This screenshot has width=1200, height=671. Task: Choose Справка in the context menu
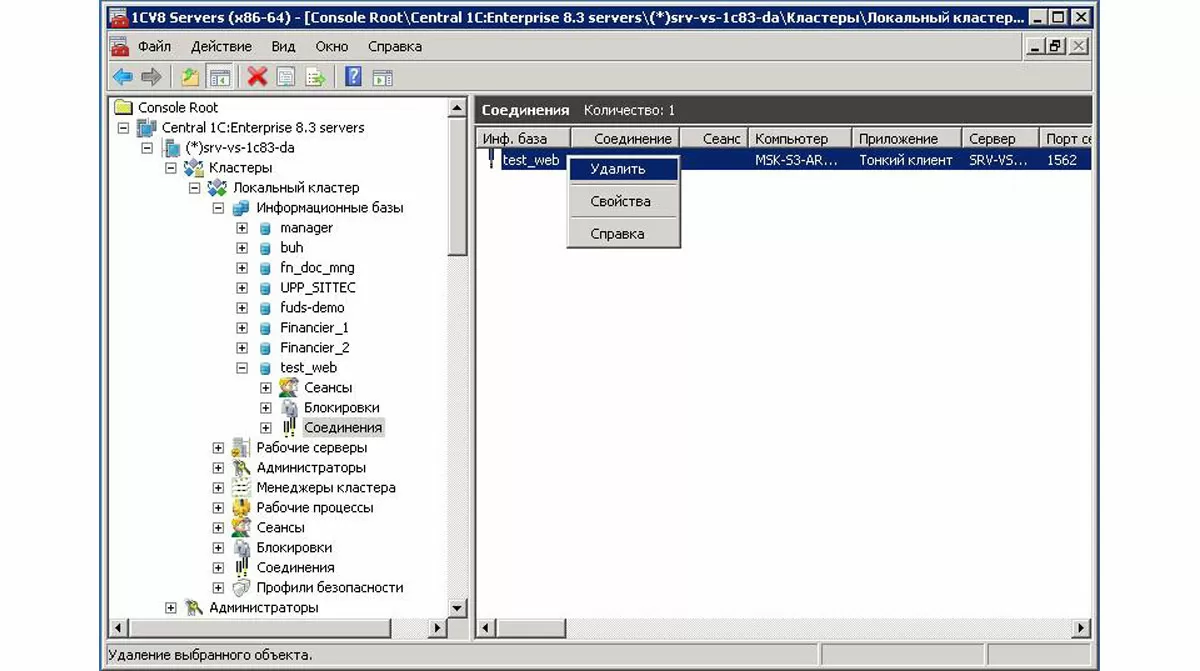[x=623, y=233]
